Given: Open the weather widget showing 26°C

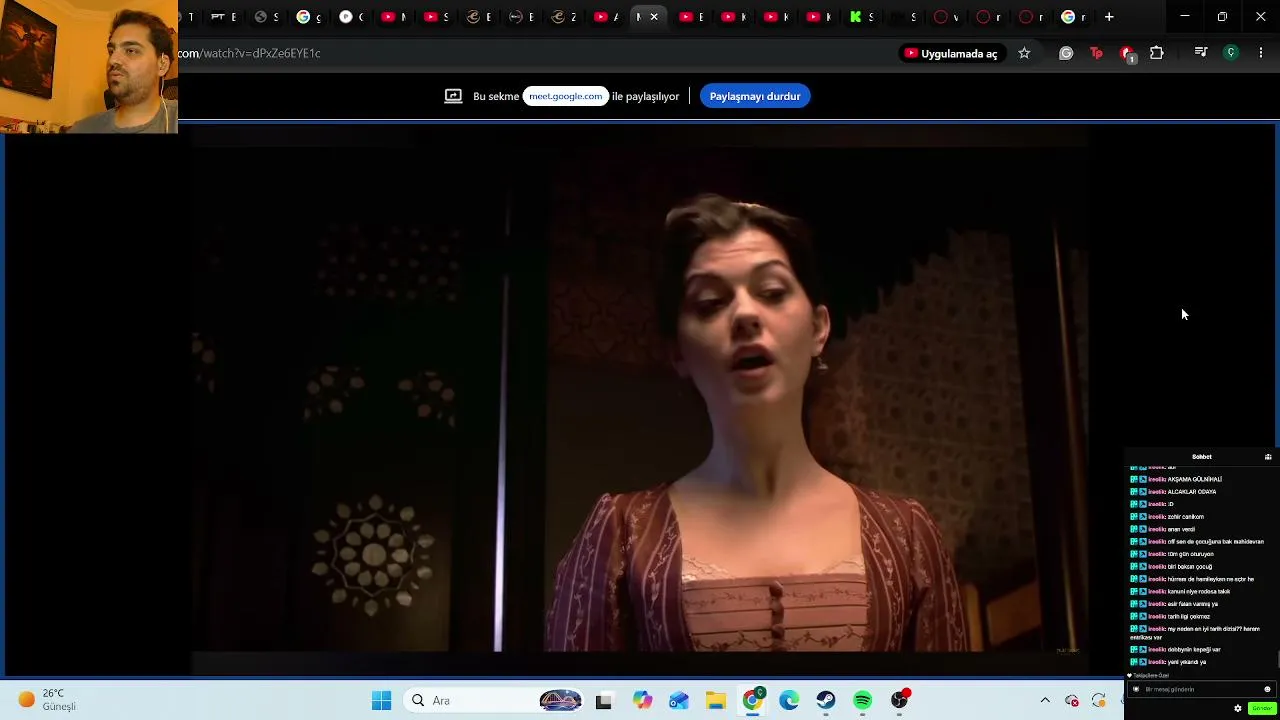Looking at the screenshot, I should tap(48, 700).
